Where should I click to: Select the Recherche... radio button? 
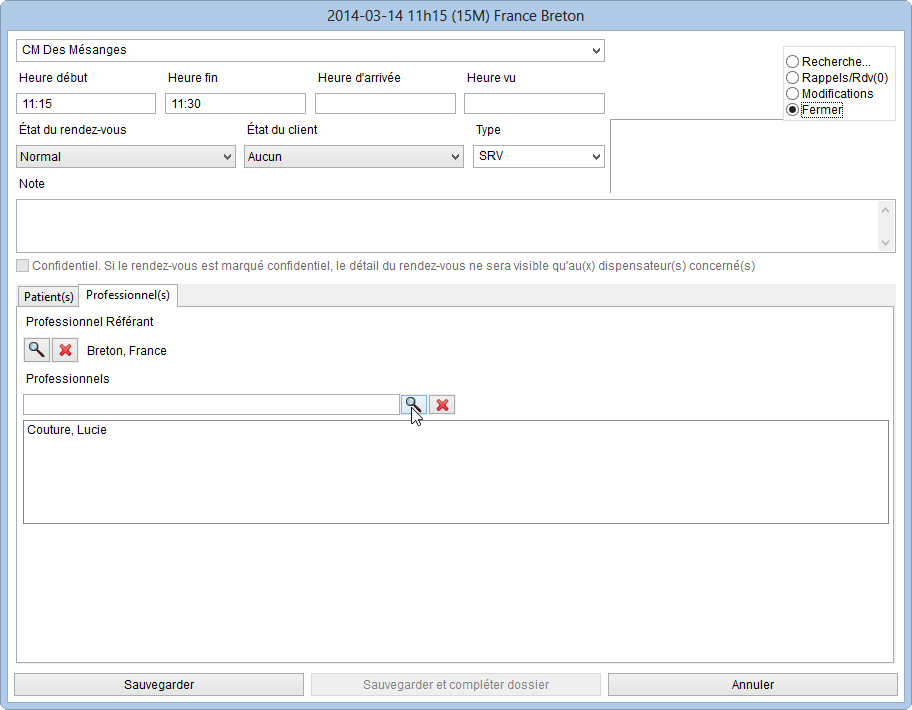click(x=793, y=62)
